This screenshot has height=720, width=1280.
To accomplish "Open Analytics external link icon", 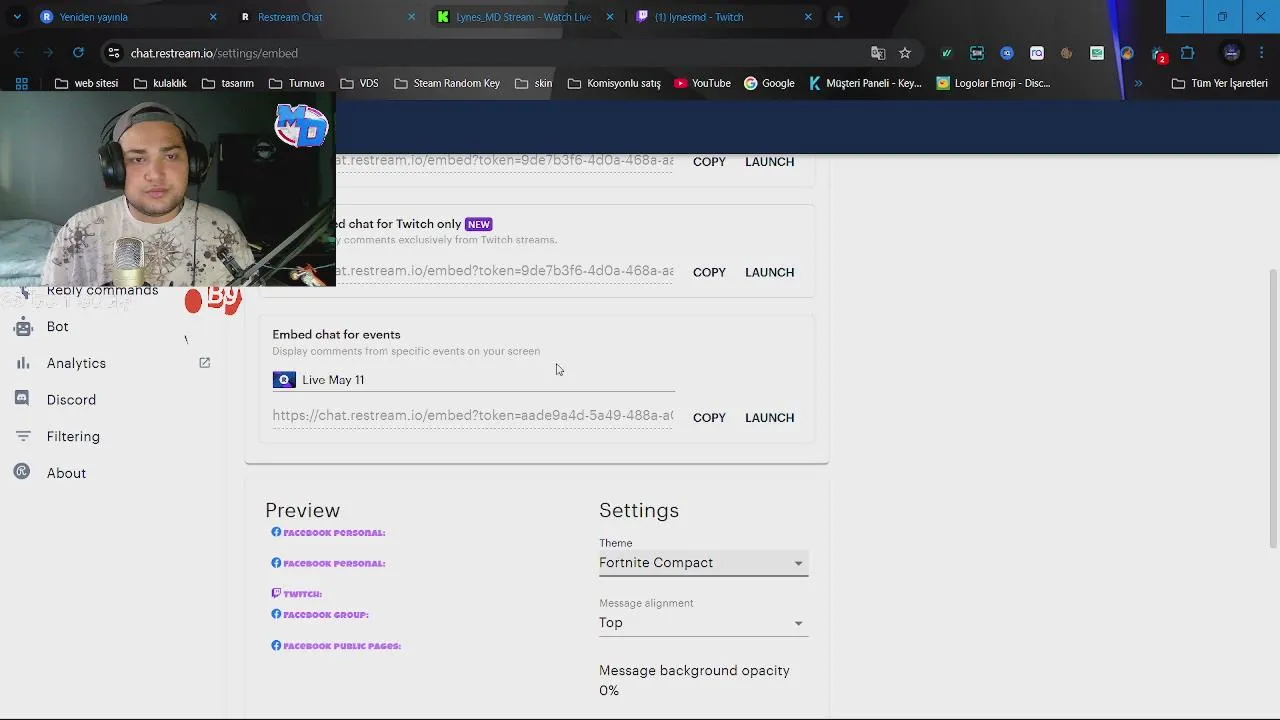I will click(x=204, y=363).
